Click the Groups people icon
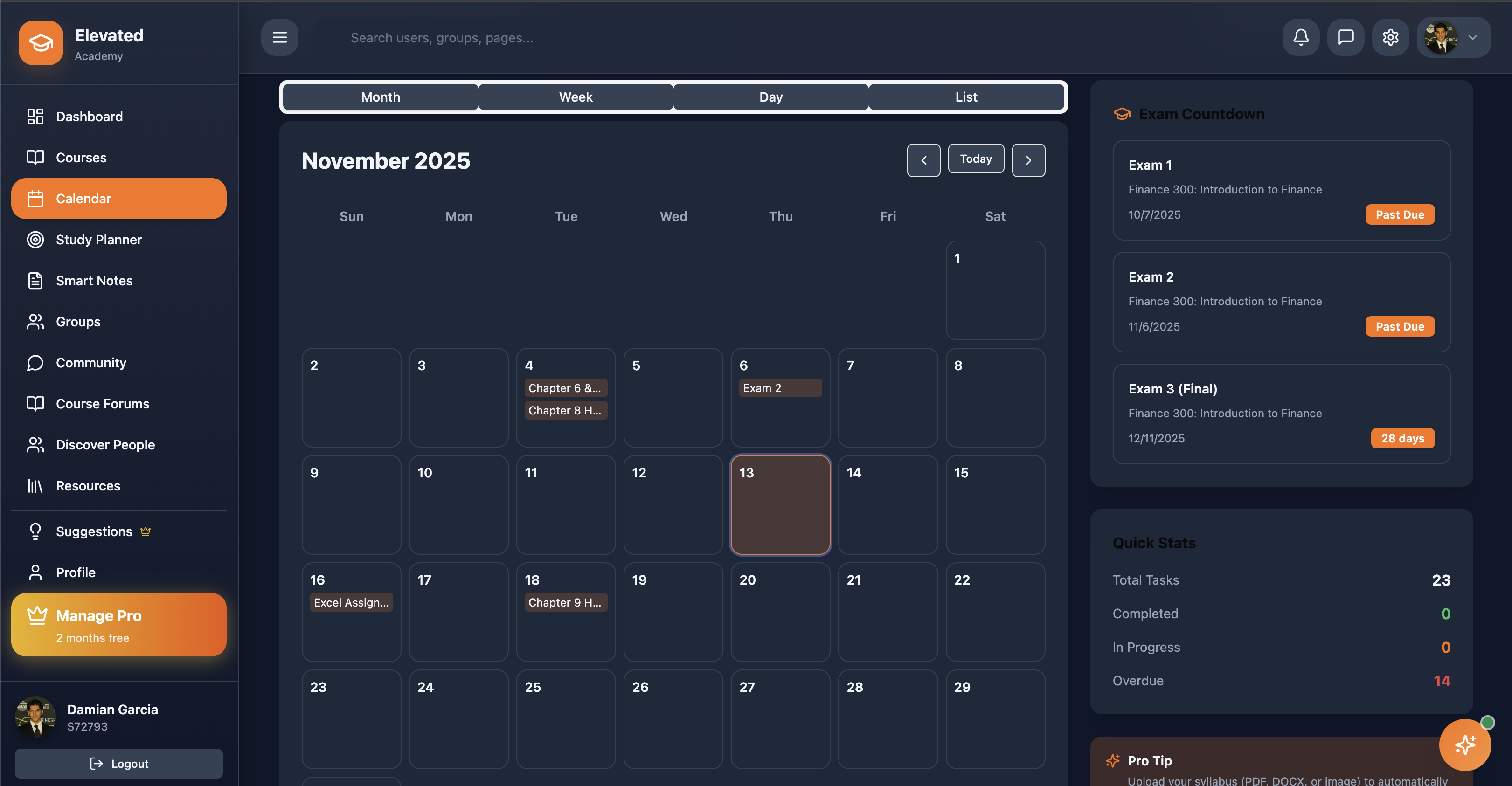1512x786 pixels. pyautogui.click(x=35, y=322)
